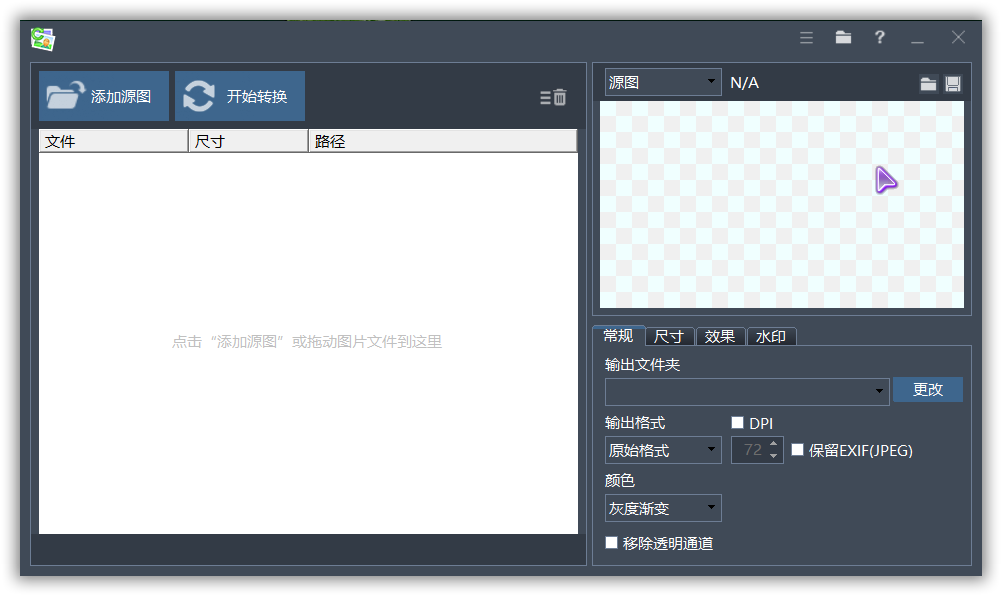This screenshot has height=596, width=1002.
Task: Open the hamburger menu in title bar
Action: [806, 37]
